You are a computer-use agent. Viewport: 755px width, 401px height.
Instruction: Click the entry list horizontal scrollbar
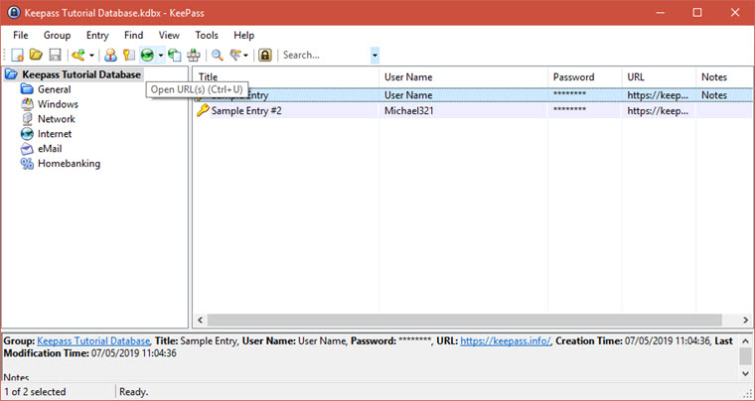point(465,320)
